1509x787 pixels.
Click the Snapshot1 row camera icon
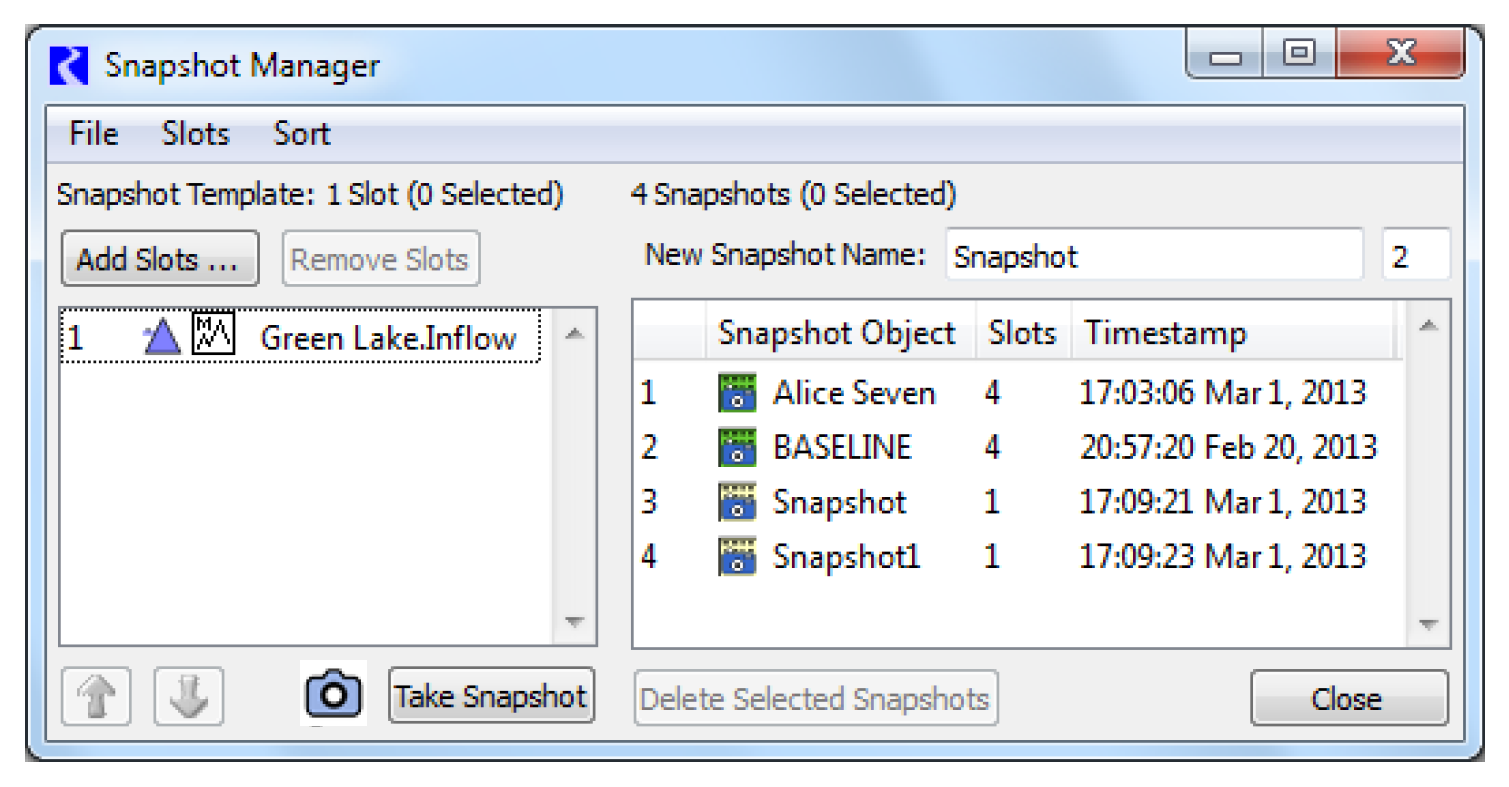[738, 556]
